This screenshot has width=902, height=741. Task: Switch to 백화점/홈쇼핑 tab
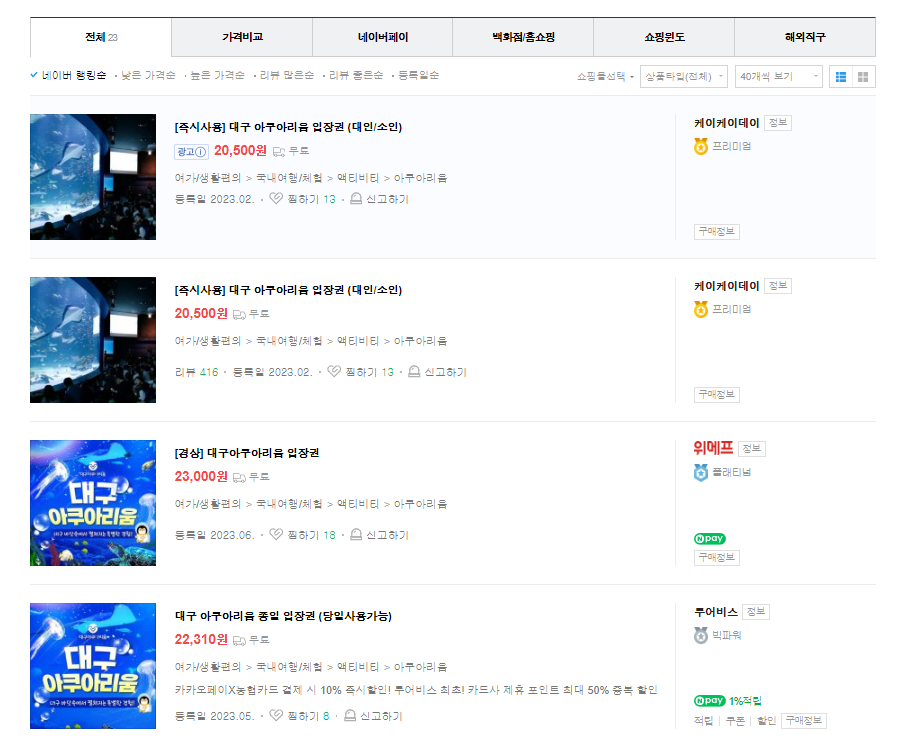pos(523,37)
